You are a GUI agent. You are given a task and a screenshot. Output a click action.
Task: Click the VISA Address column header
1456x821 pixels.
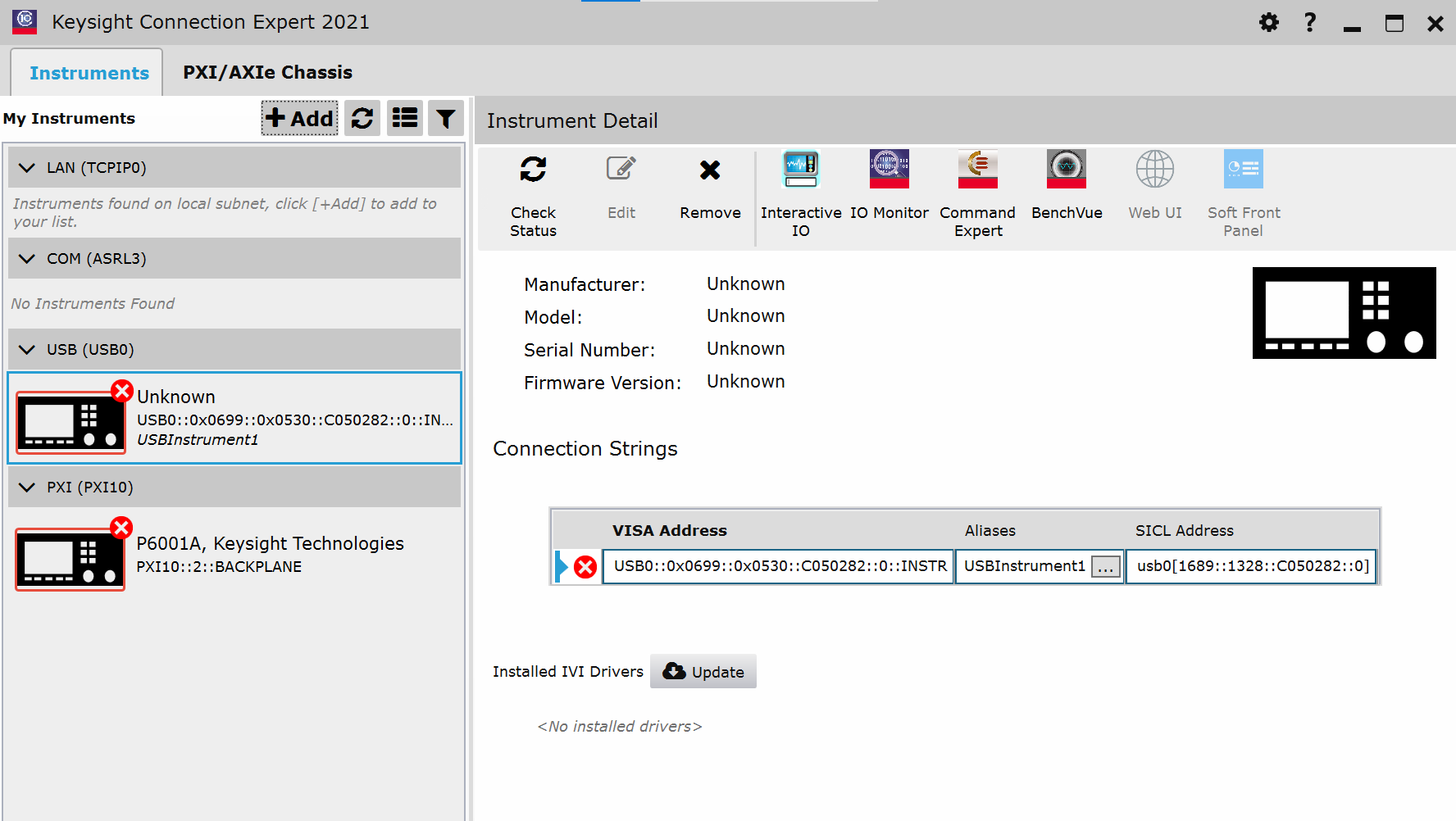670,530
